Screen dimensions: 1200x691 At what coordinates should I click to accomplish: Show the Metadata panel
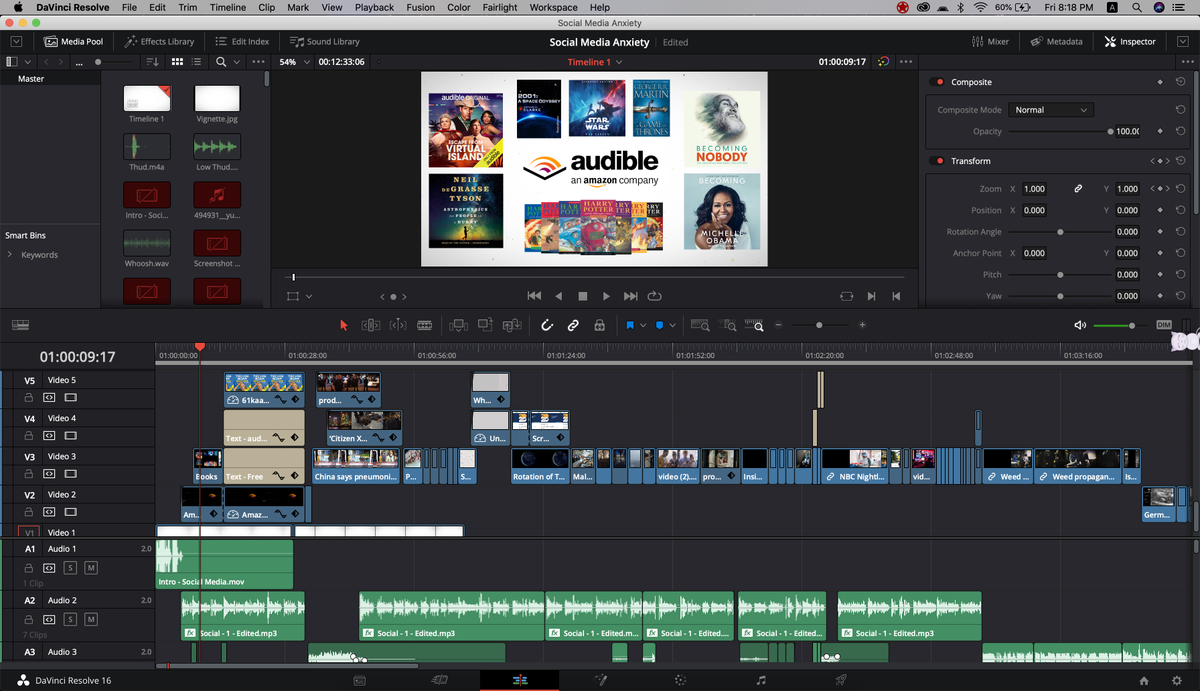1057,42
